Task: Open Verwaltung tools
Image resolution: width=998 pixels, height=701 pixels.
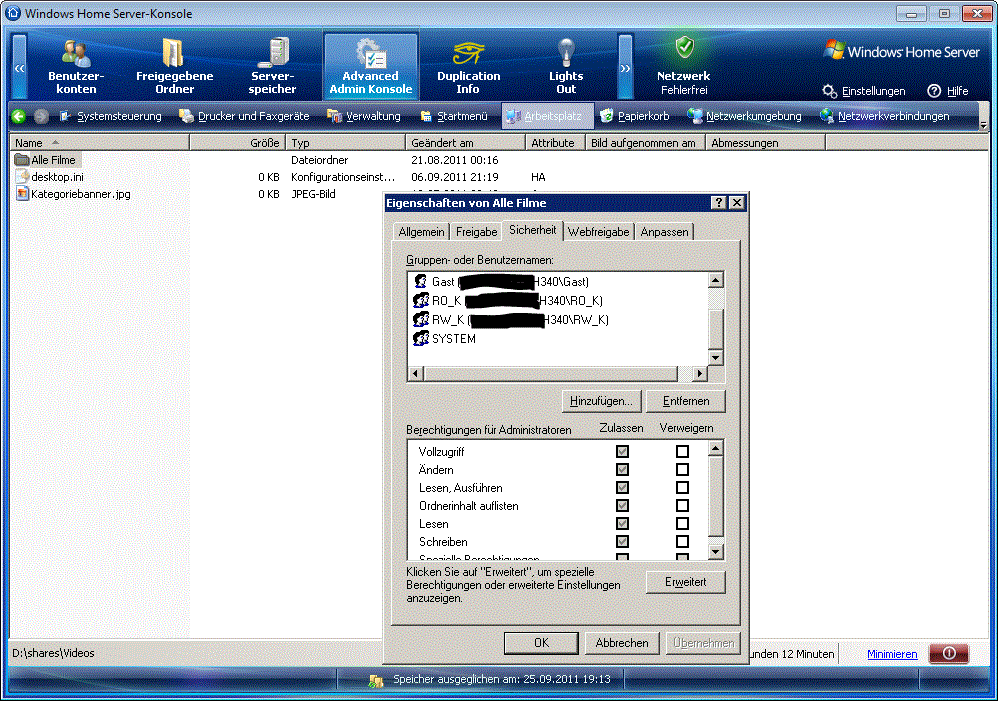Action: (x=363, y=116)
